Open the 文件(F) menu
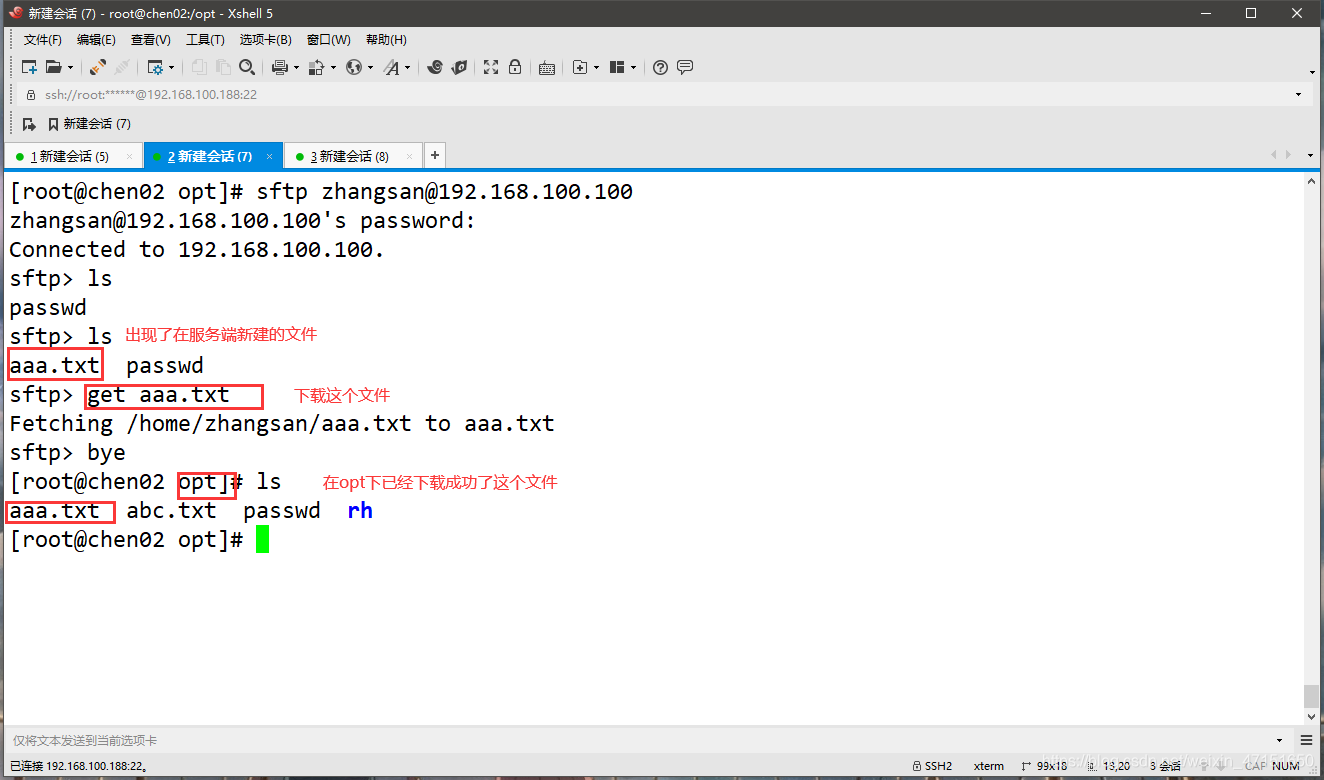 click(43, 40)
